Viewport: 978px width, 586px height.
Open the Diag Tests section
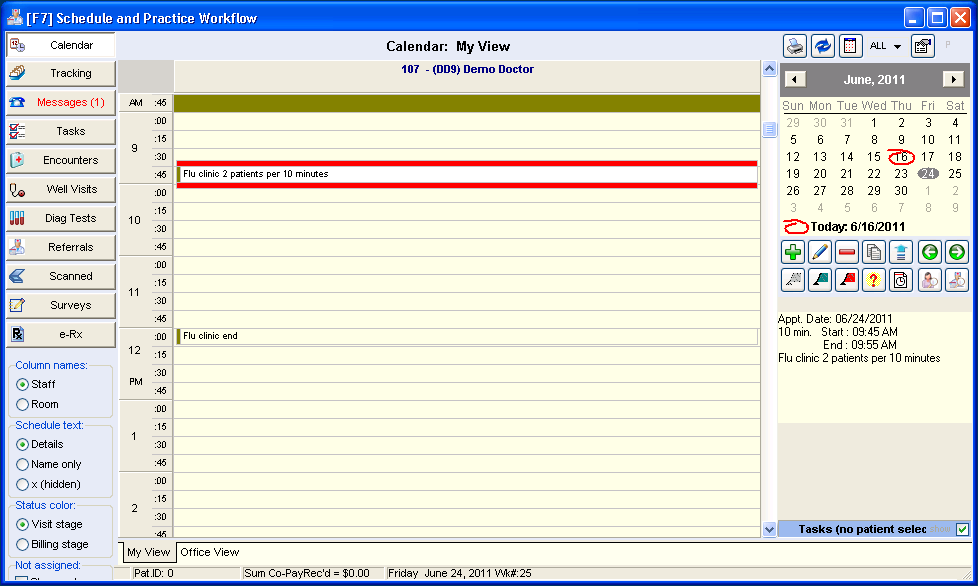61,218
